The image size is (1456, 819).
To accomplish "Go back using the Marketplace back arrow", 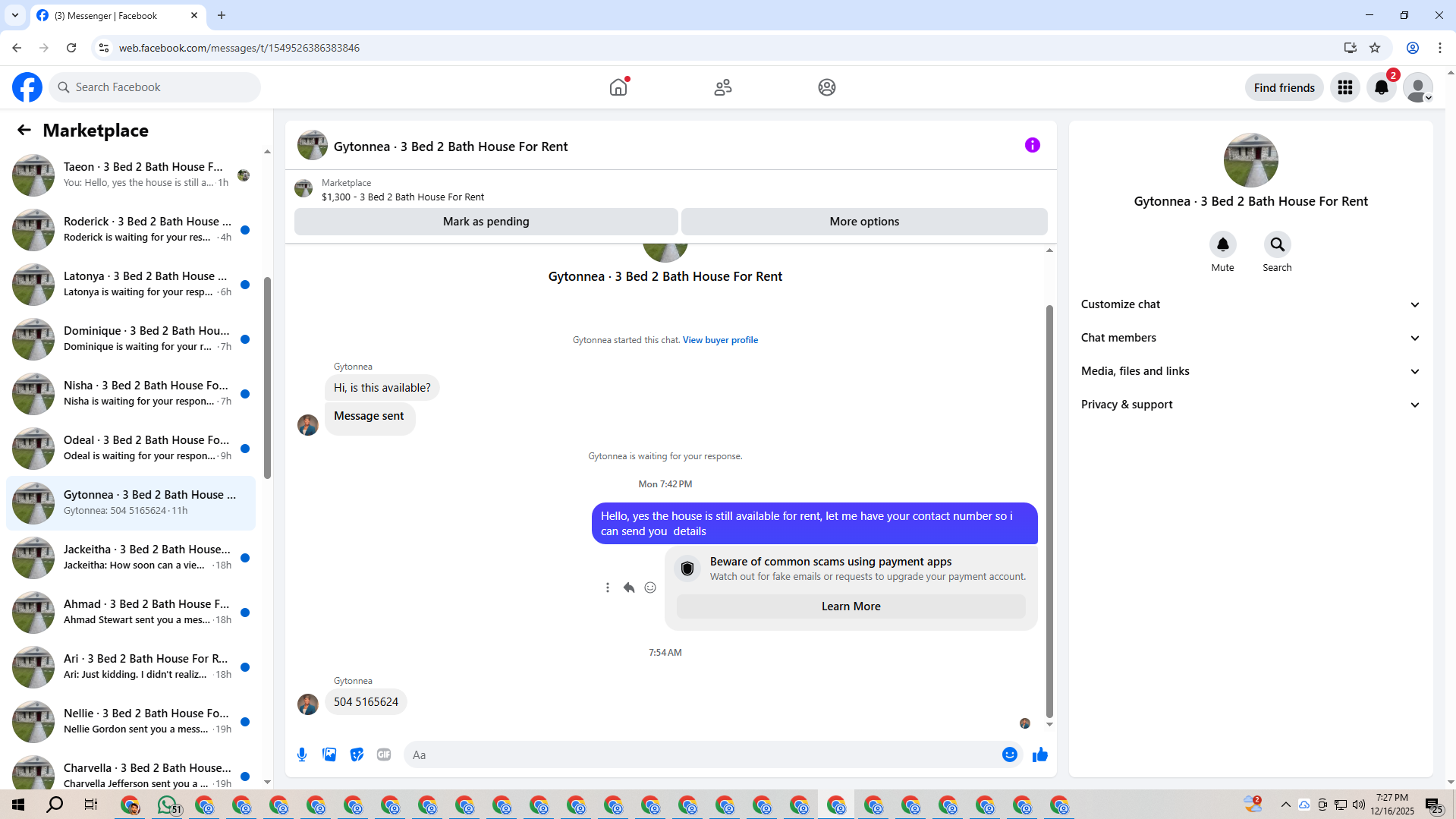I will pyautogui.click(x=24, y=130).
